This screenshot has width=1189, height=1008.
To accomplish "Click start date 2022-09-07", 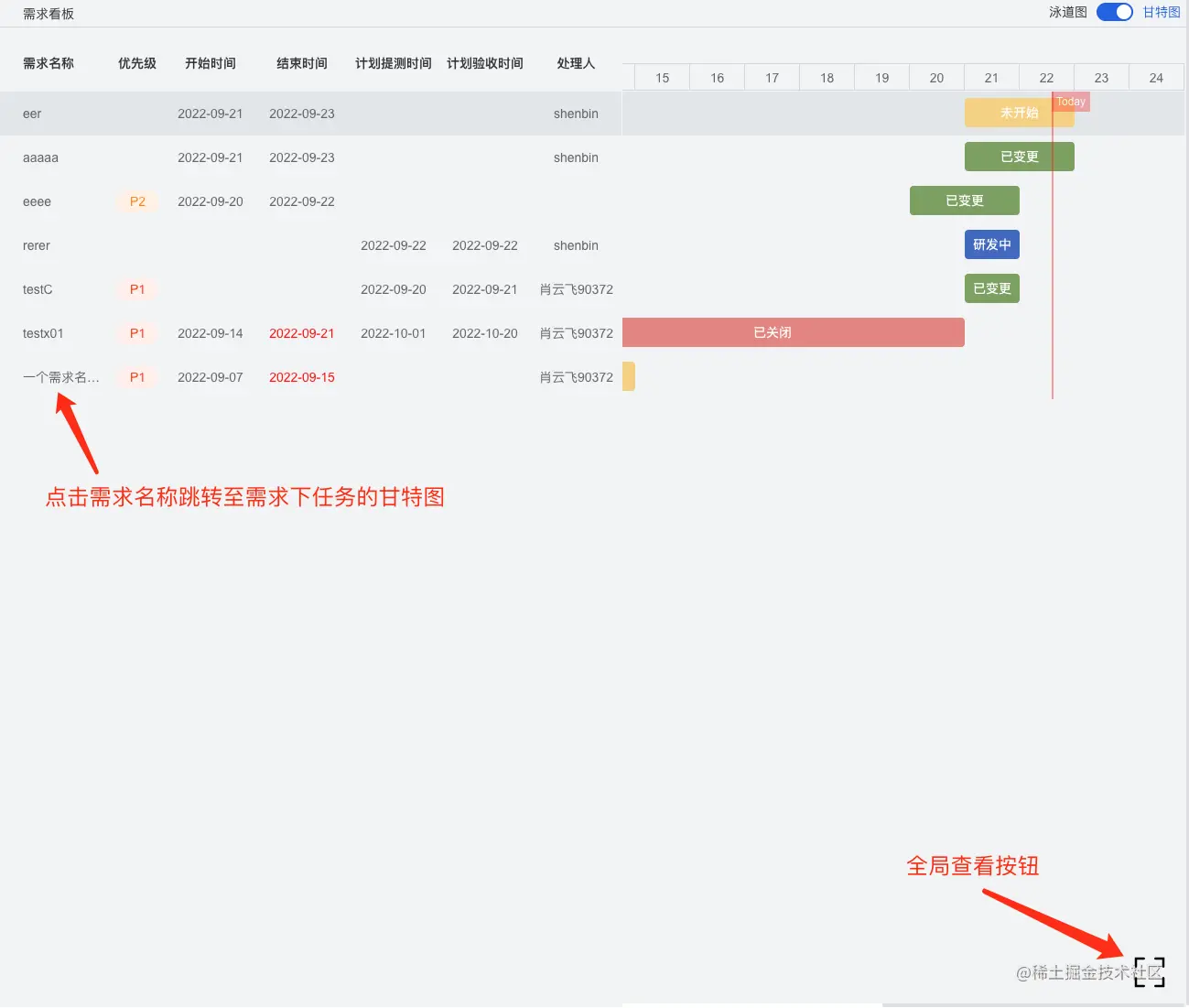I will coord(211,377).
